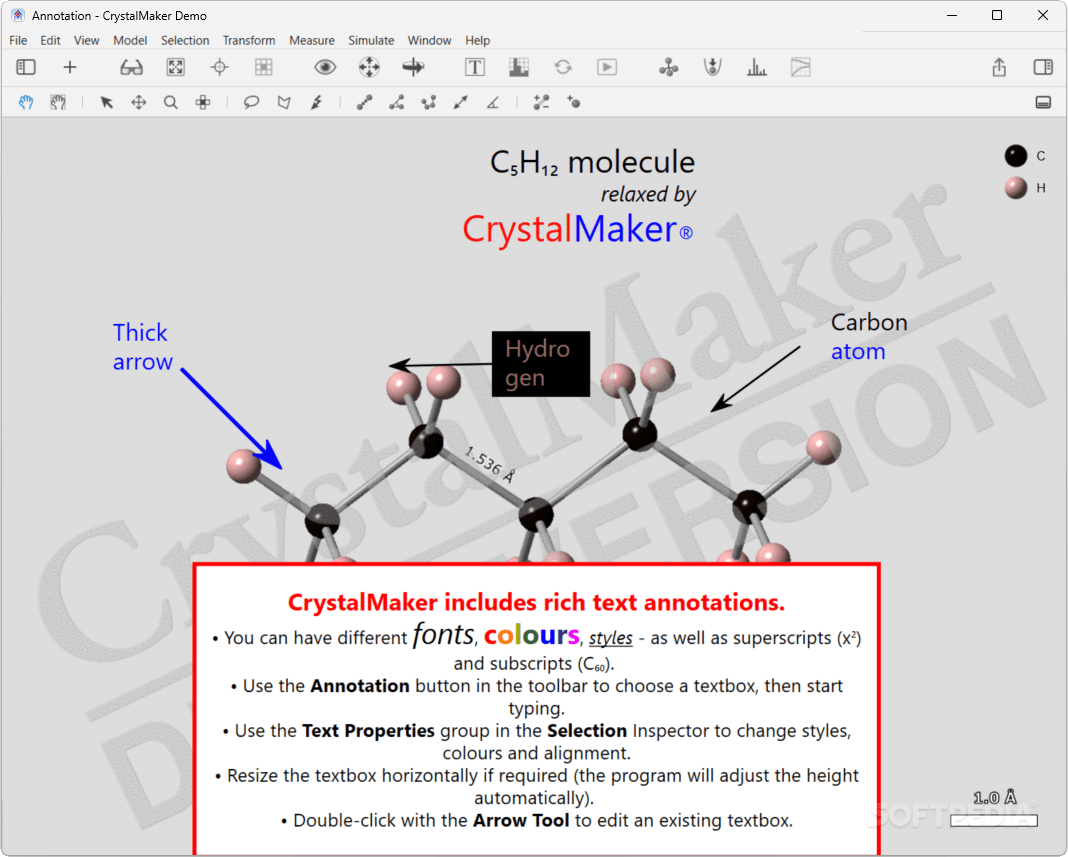This screenshot has width=1068, height=857.
Task: Click the H atom color swatch in legend
Action: [x=1015, y=188]
